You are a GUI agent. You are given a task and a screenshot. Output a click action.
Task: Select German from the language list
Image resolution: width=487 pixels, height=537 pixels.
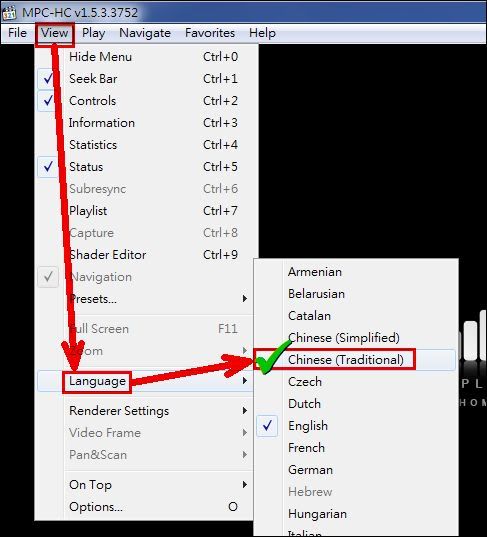pyautogui.click(x=355, y=470)
